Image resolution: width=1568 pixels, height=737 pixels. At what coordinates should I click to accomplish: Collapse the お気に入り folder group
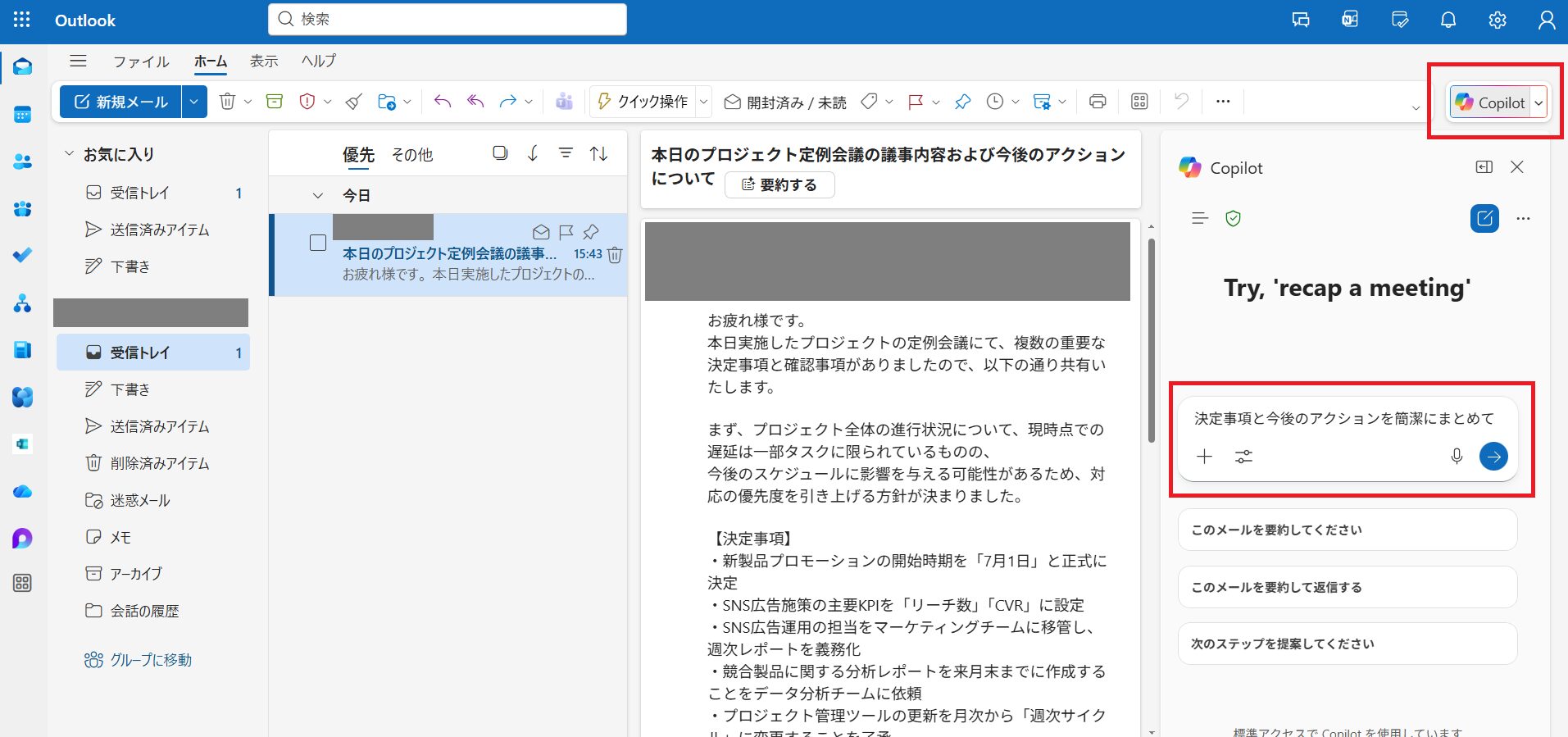pyautogui.click(x=70, y=154)
